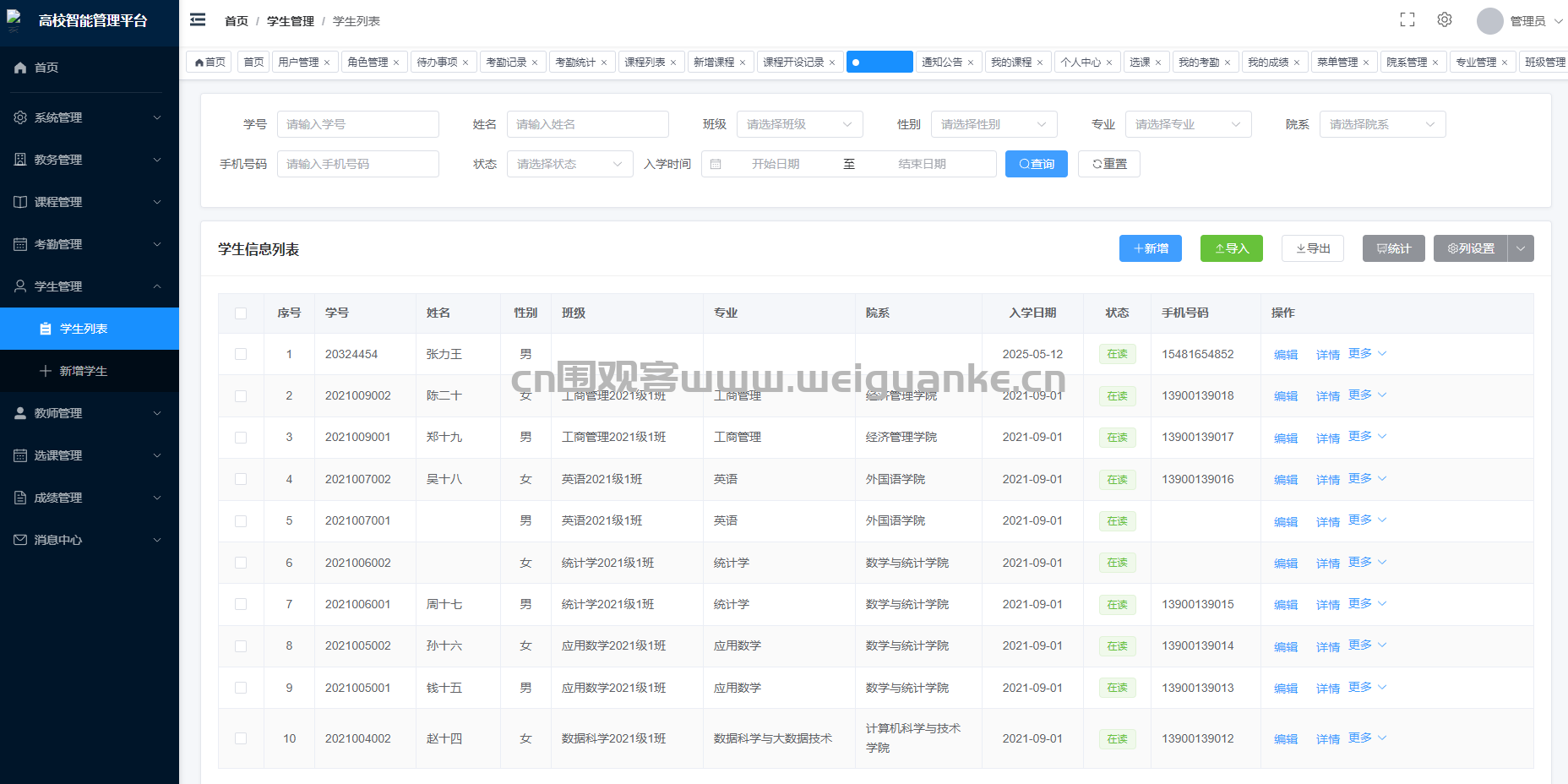
Task: Expand 更多 options for student 周十七
Action: 1367,603
